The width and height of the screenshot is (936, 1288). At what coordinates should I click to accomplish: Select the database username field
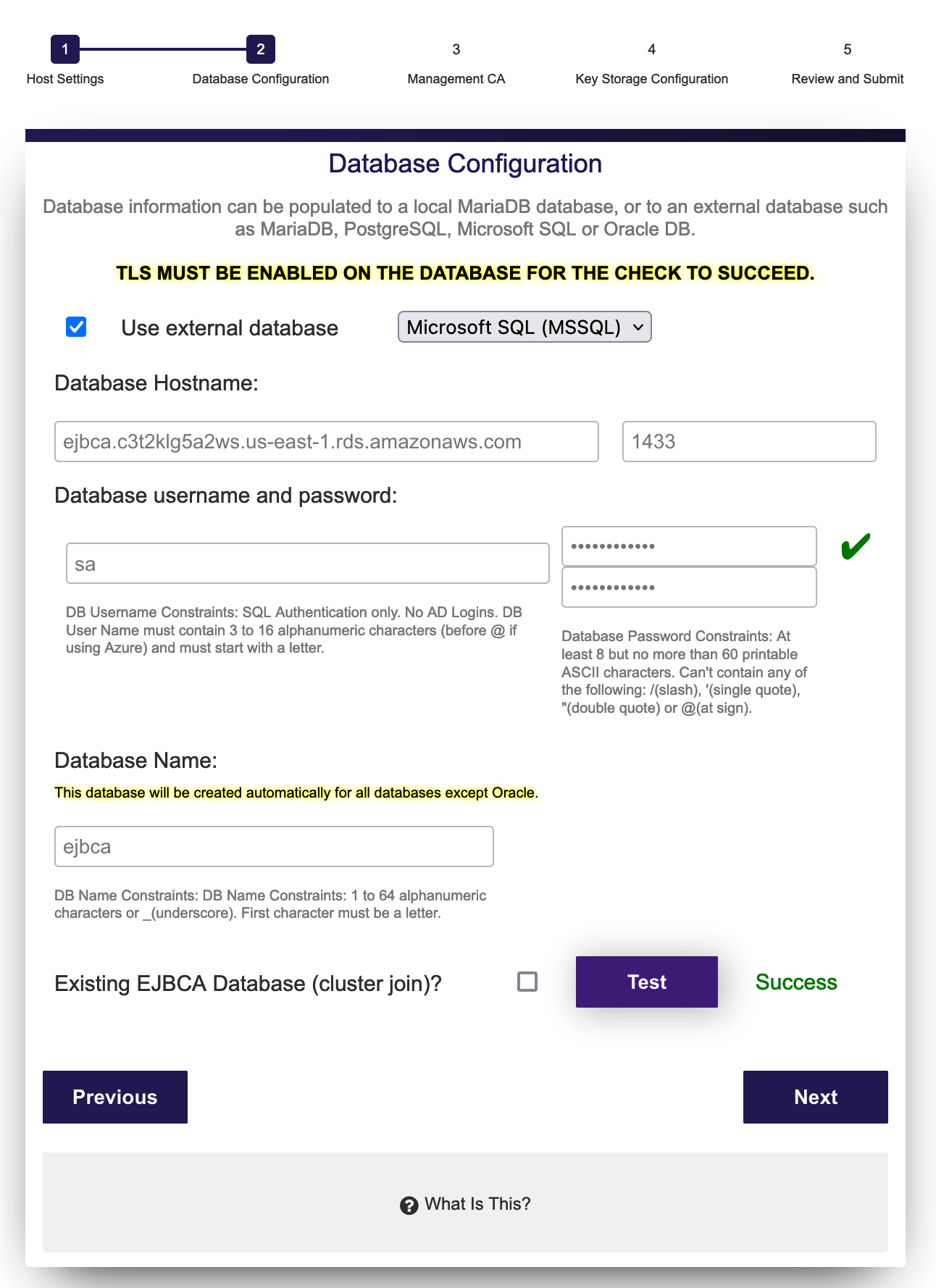pos(308,564)
